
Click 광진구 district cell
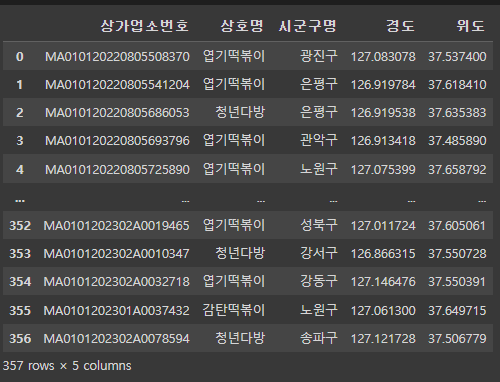tap(319, 56)
